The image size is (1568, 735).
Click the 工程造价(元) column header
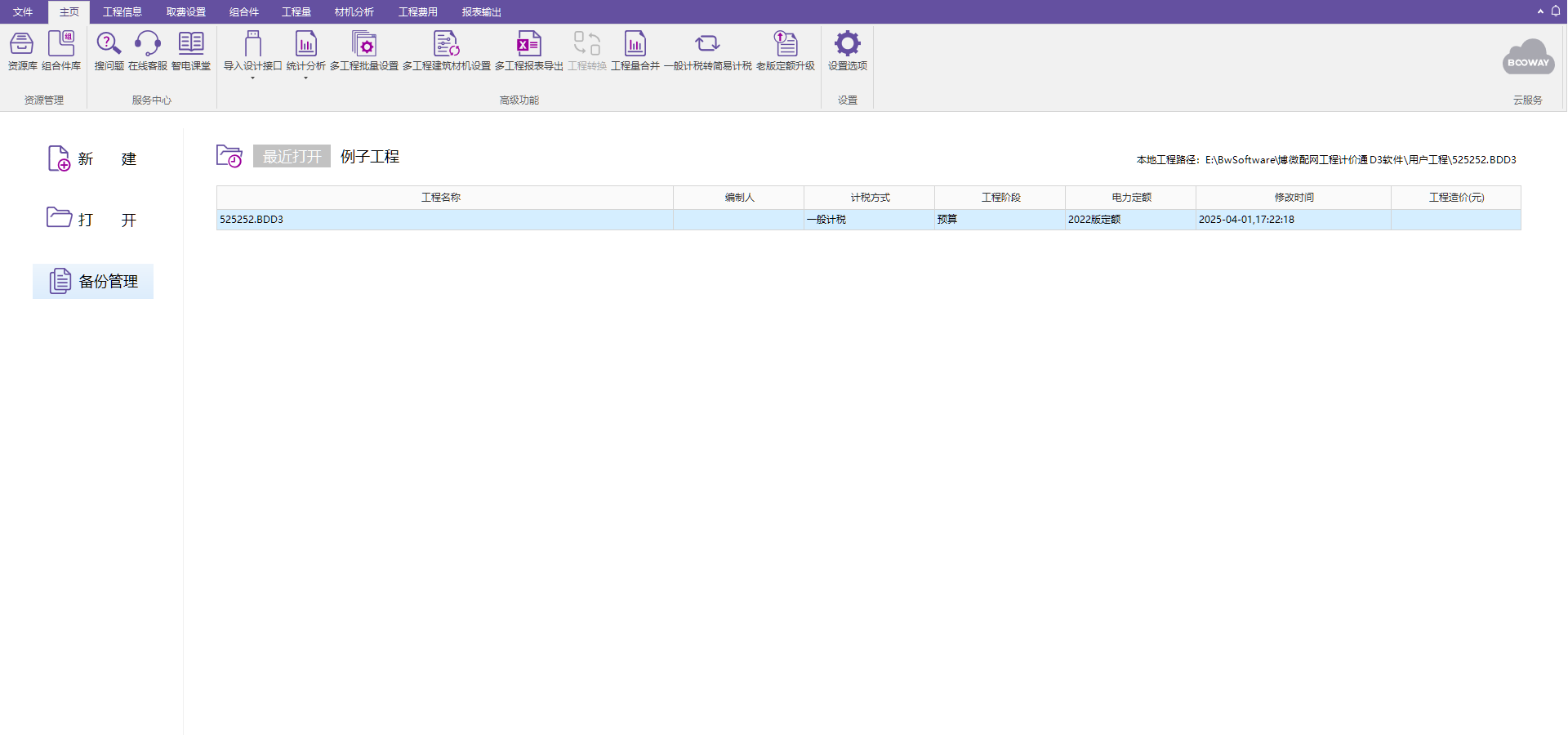(x=1456, y=198)
